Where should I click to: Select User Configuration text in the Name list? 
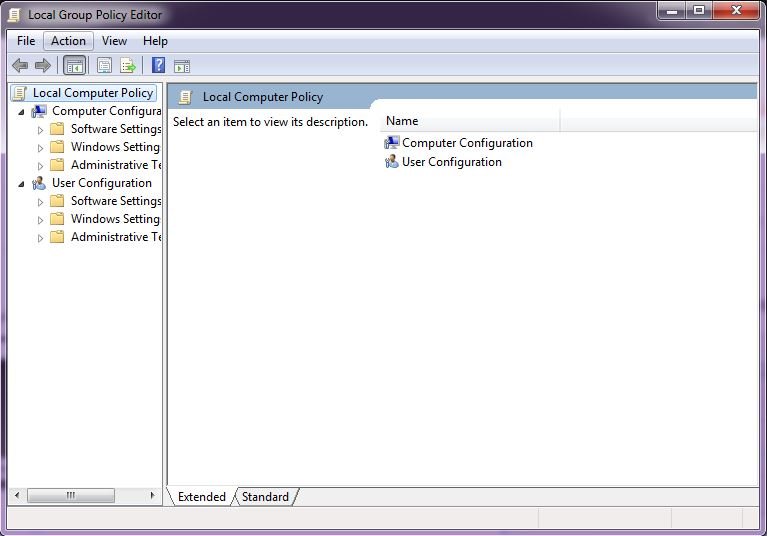(451, 162)
